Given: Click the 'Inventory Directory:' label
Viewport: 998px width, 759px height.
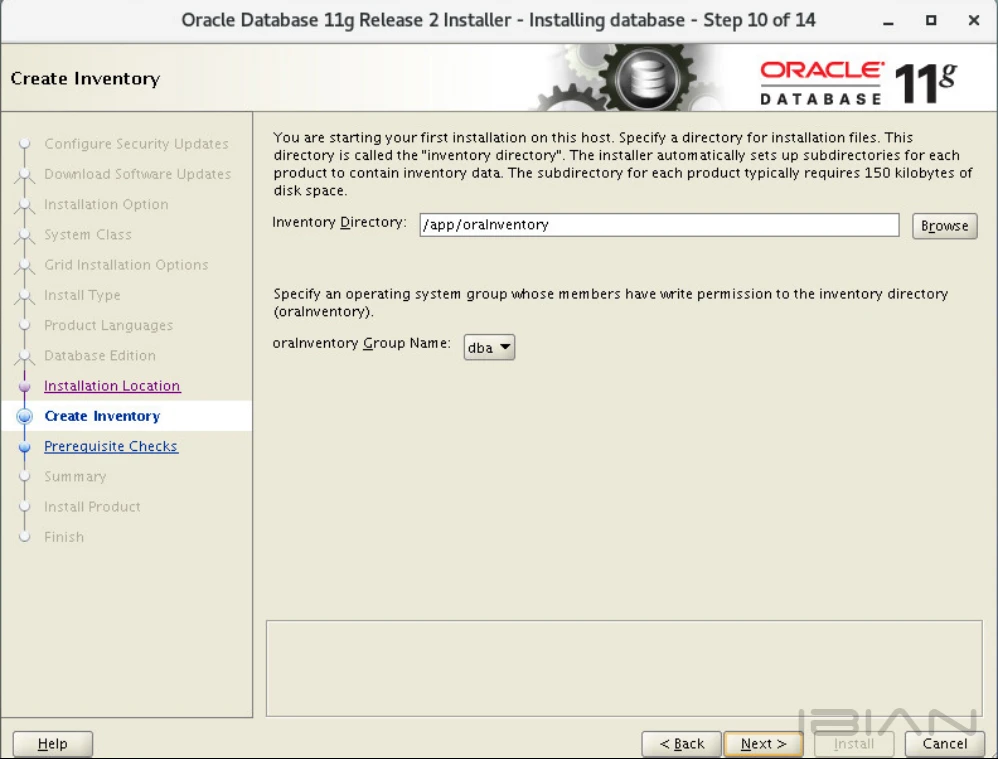Looking at the screenshot, I should coord(339,222).
